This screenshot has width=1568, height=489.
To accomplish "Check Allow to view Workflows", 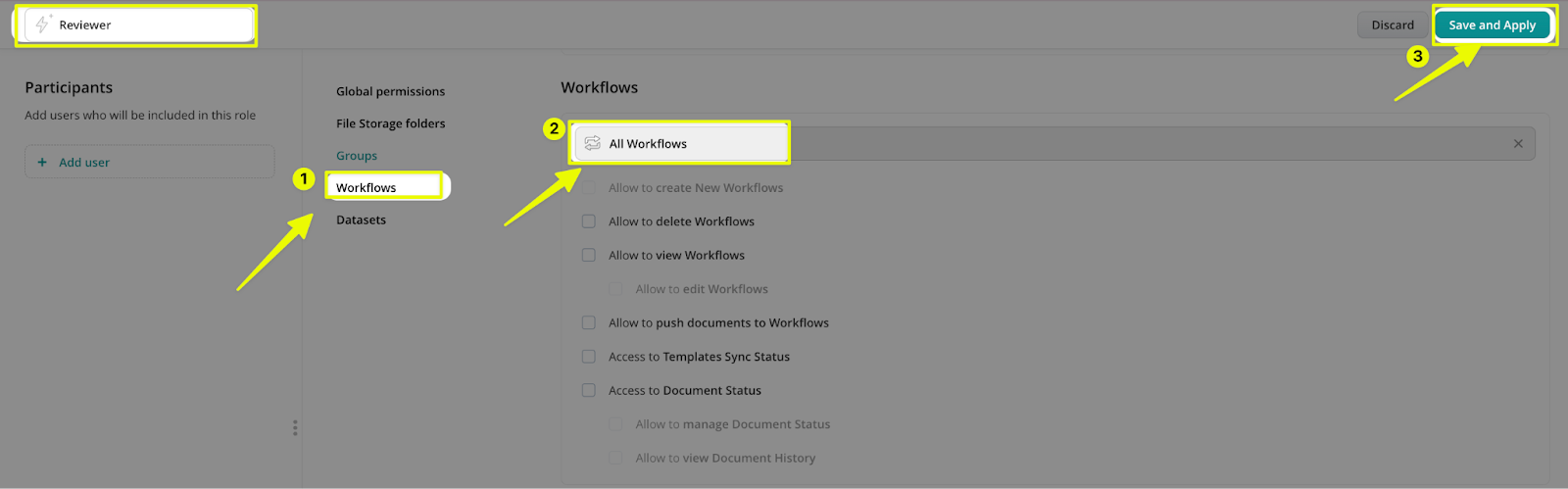I will (589, 255).
